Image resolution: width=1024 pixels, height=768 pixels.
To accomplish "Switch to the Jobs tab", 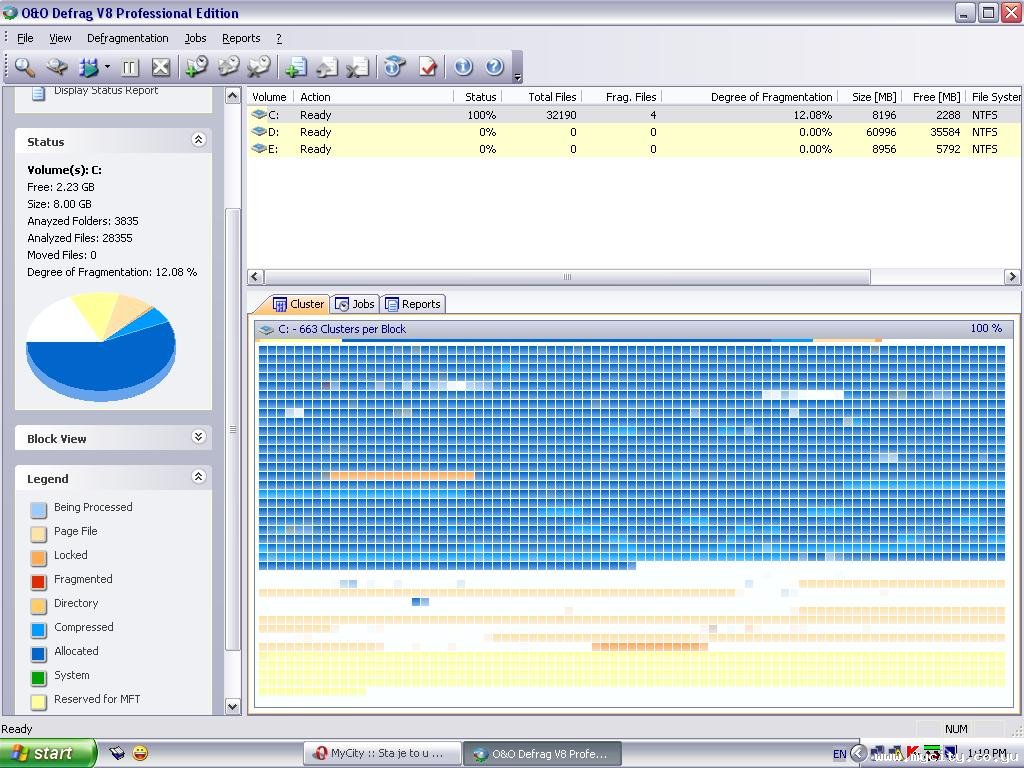I will point(355,304).
